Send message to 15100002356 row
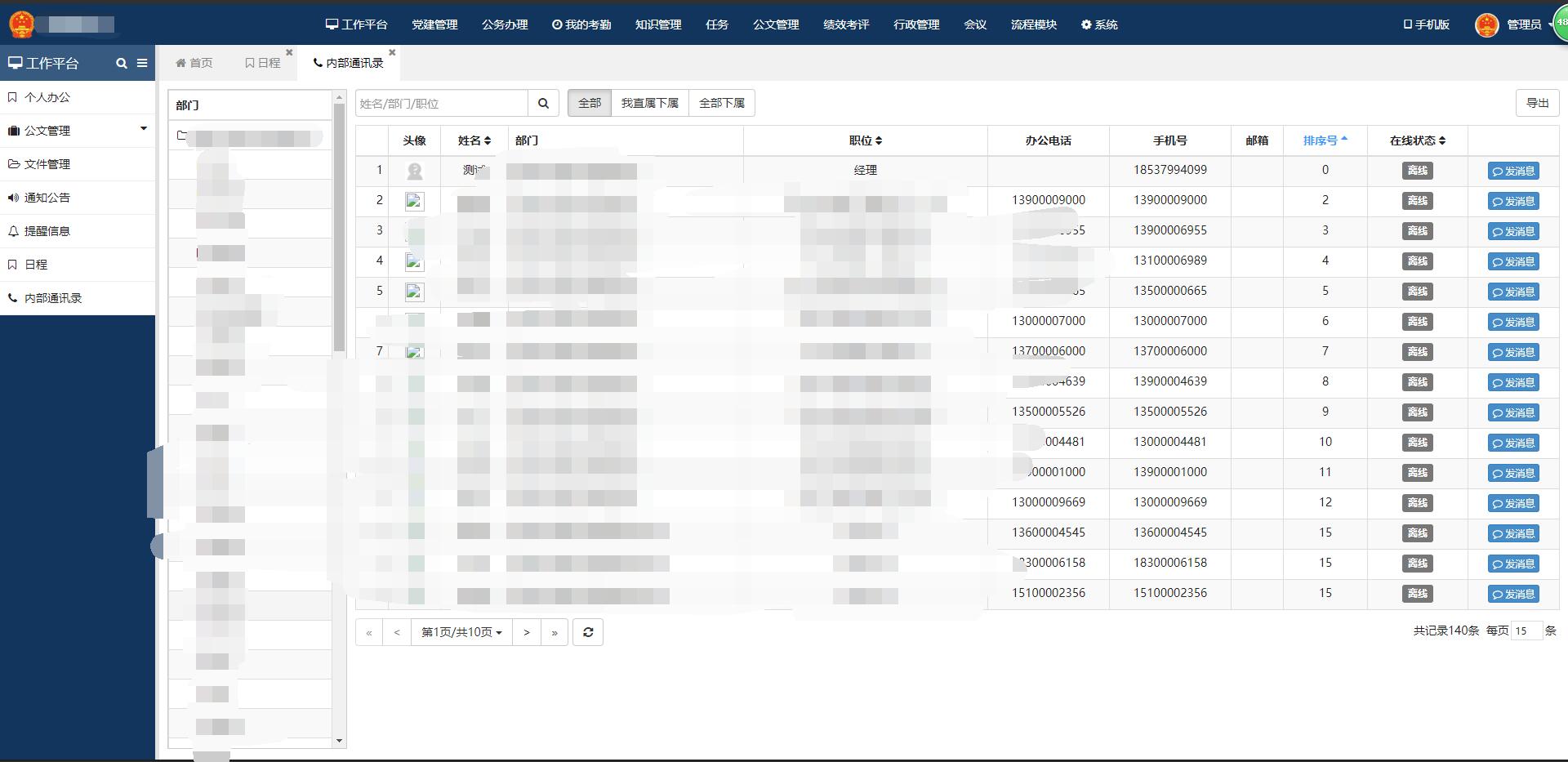The width and height of the screenshot is (1568, 762). pyautogui.click(x=1513, y=594)
